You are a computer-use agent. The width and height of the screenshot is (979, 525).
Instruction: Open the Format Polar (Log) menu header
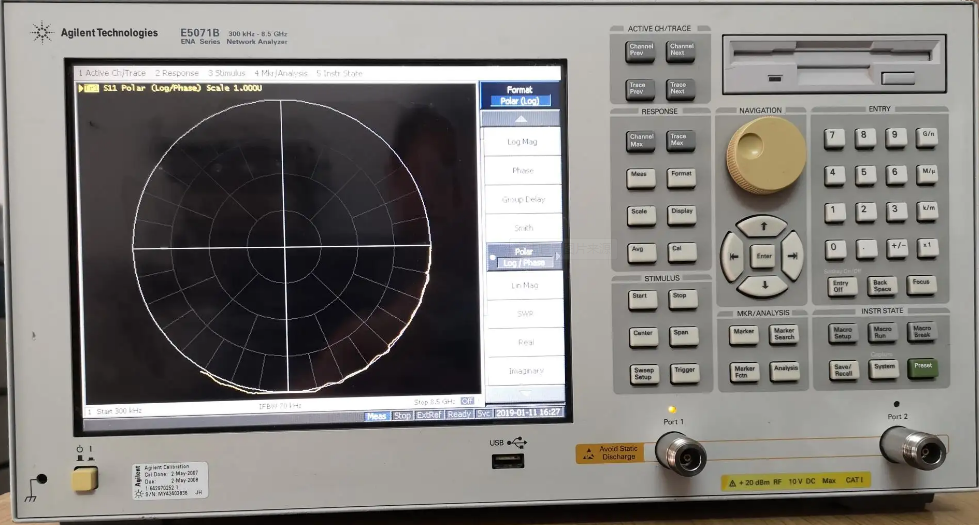(x=519, y=95)
